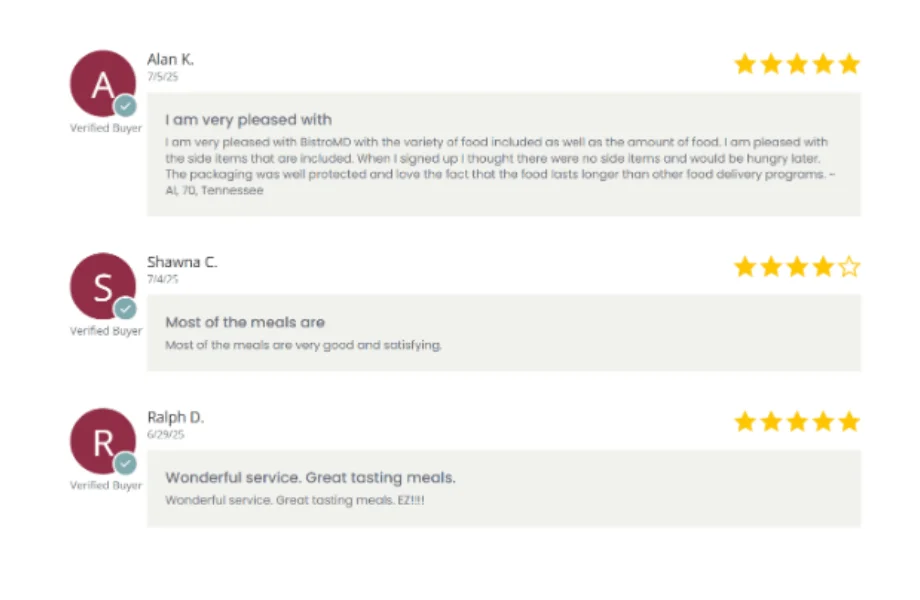The width and height of the screenshot is (920, 600).
Task: Select the first star in Alan's rating
Action: pyautogui.click(x=745, y=63)
